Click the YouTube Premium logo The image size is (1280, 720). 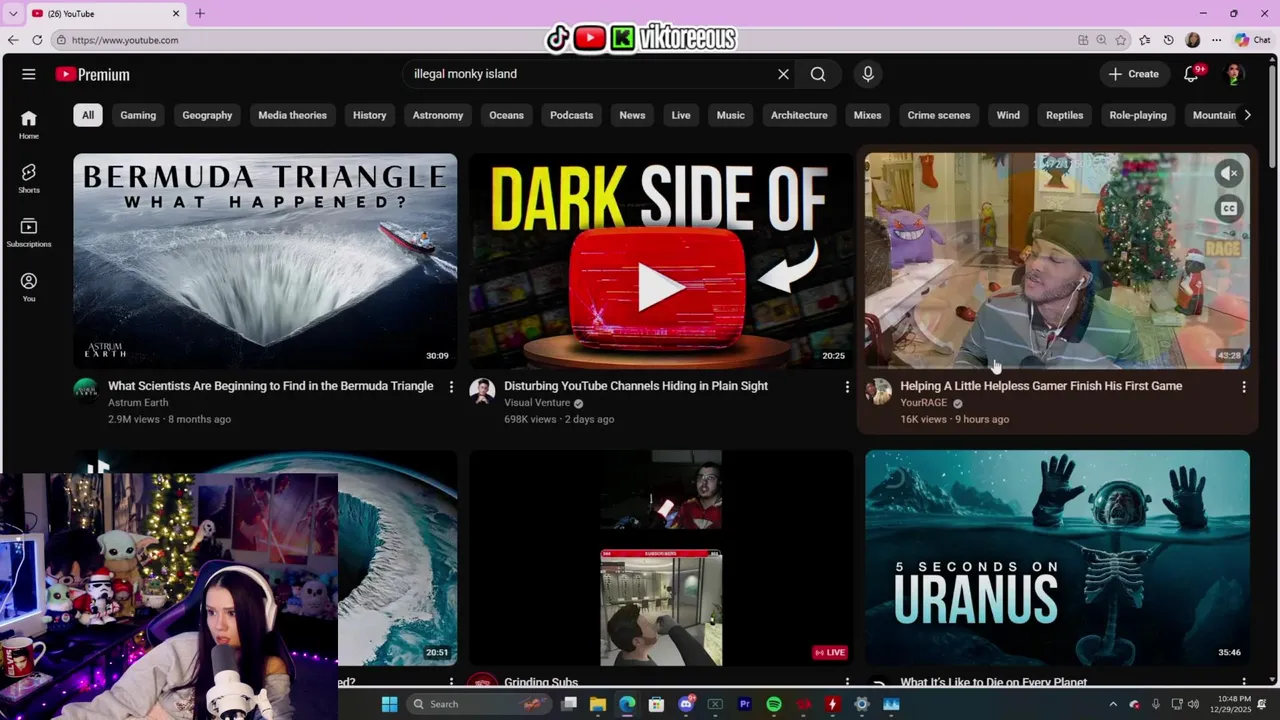(x=92, y=74)
